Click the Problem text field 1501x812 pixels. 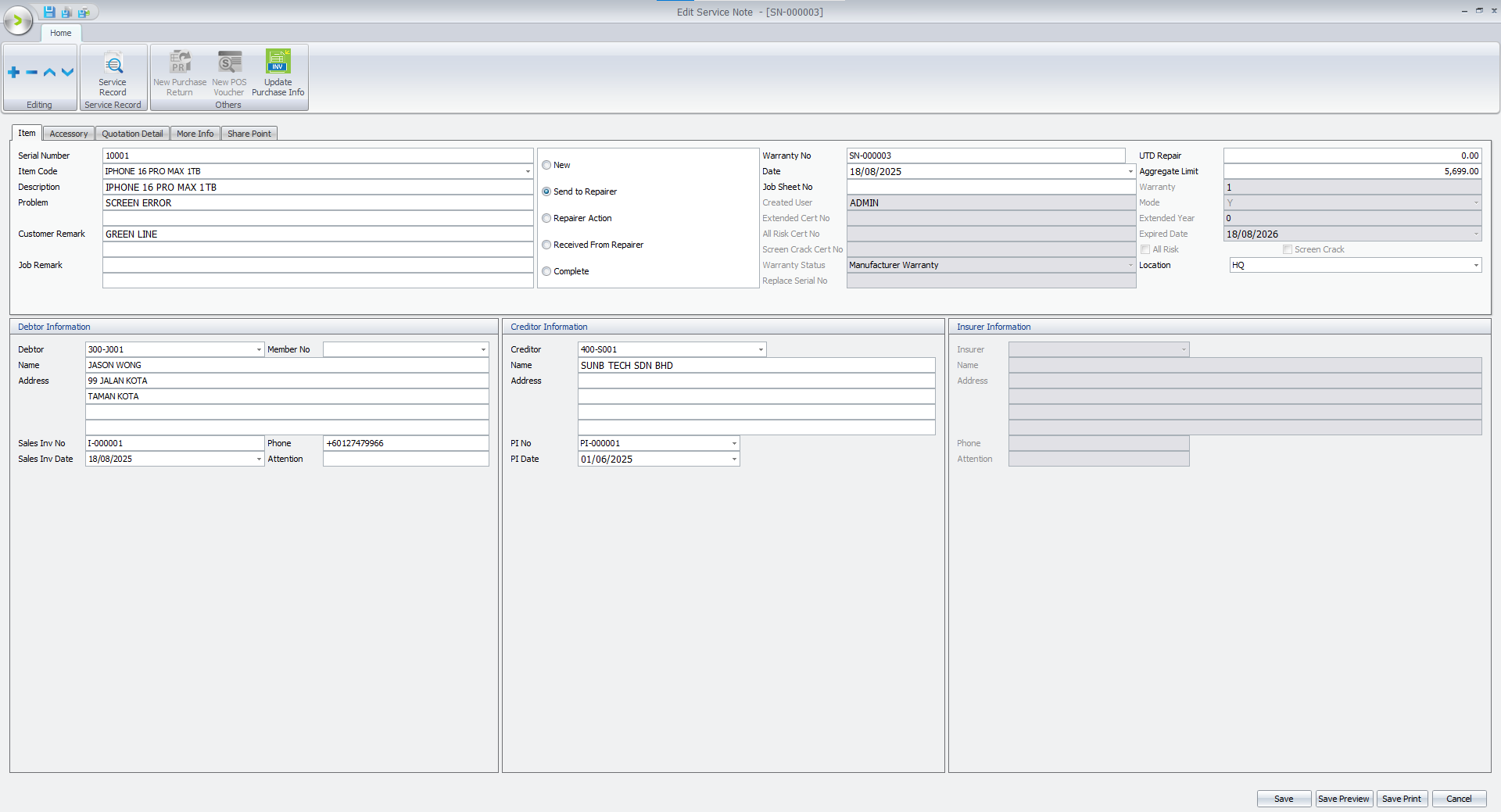pyautogui.click(x=317, y=202)
